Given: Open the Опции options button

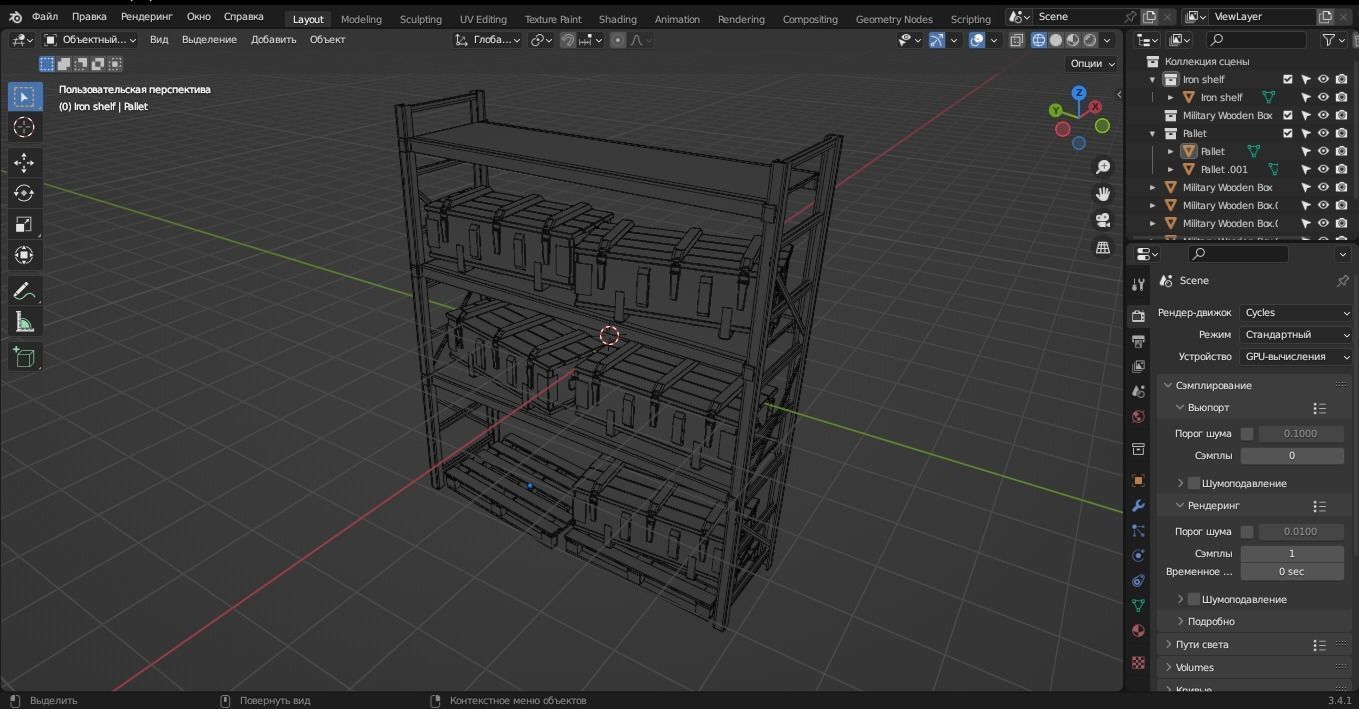Looking at the screenshot, I should 1093,63.
